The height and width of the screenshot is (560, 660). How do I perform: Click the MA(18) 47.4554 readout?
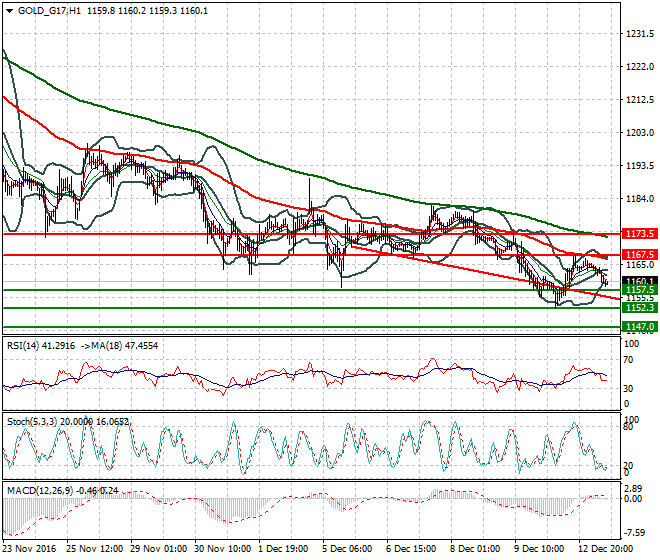124,346
